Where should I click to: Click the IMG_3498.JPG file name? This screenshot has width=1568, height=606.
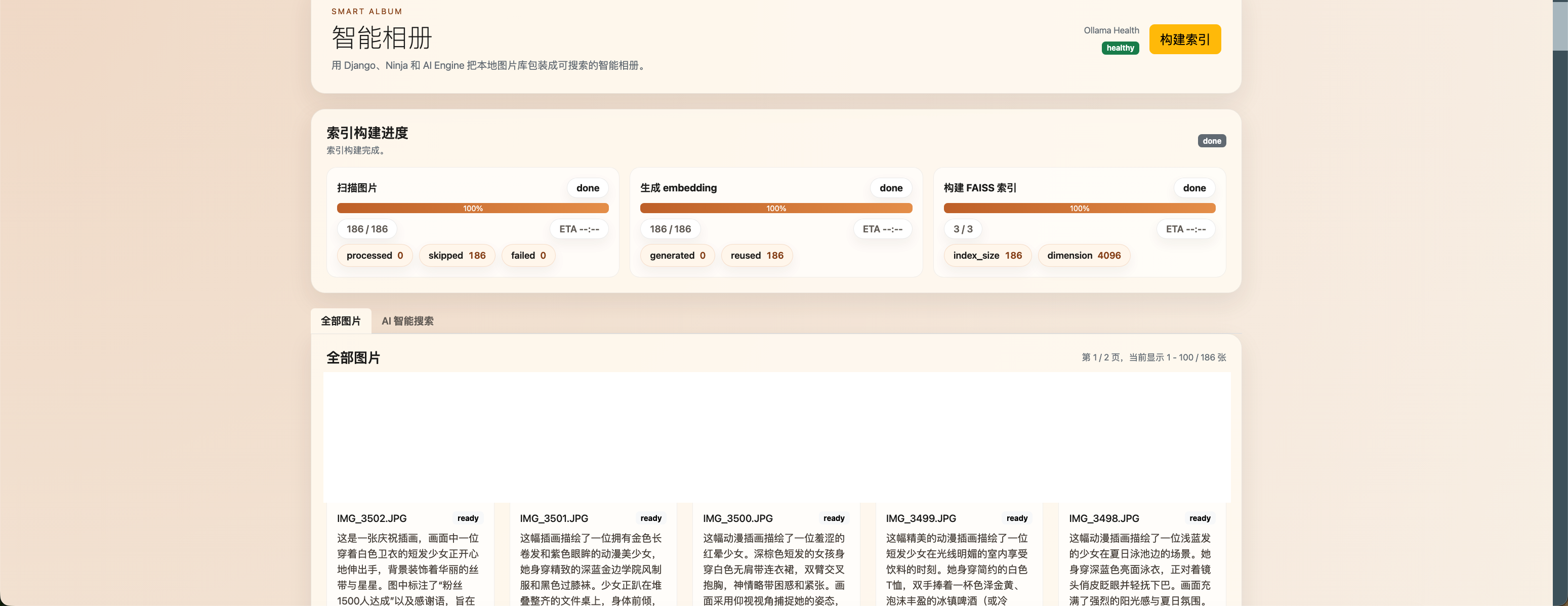click(1103, 519)
